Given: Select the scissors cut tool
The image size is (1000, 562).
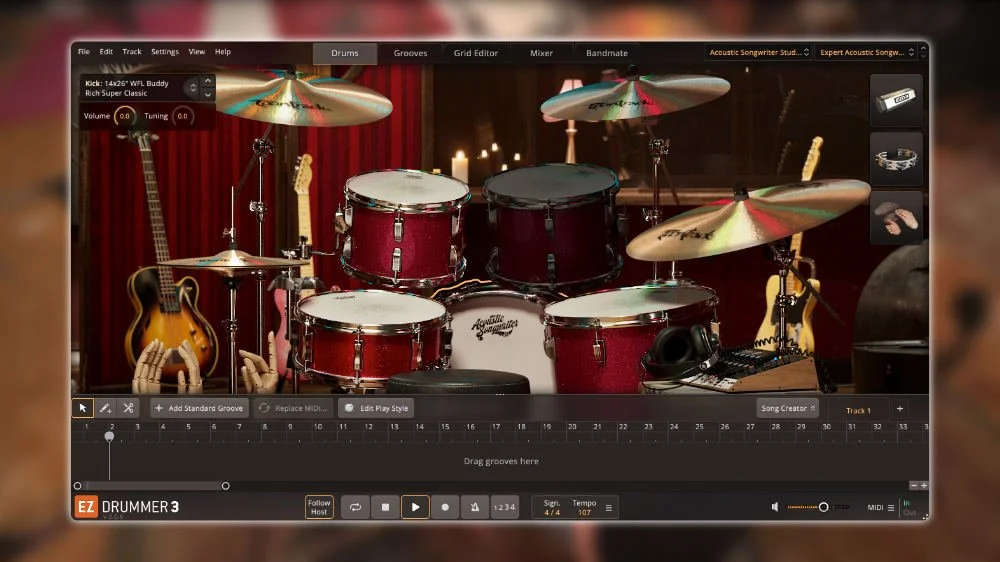Looking at the screenshot, I should click(x=128, y=408).
